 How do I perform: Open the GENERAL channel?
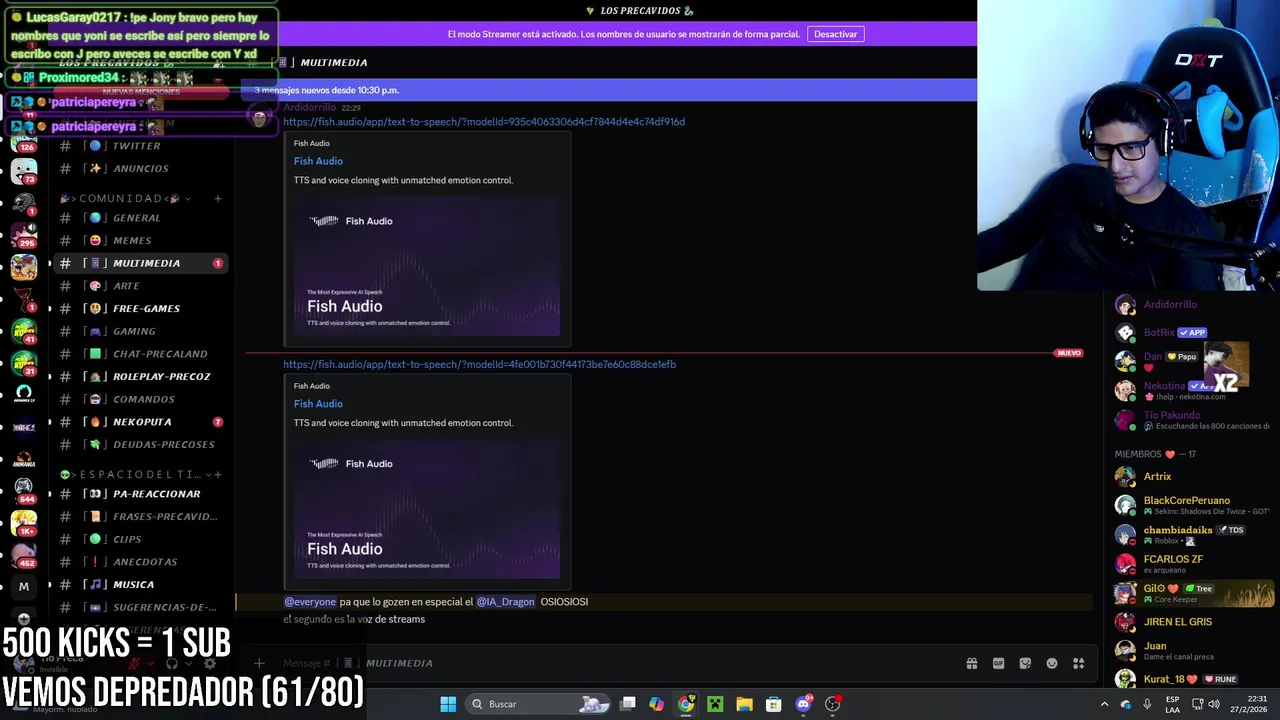pyautogui.click(x=140, y=217)
